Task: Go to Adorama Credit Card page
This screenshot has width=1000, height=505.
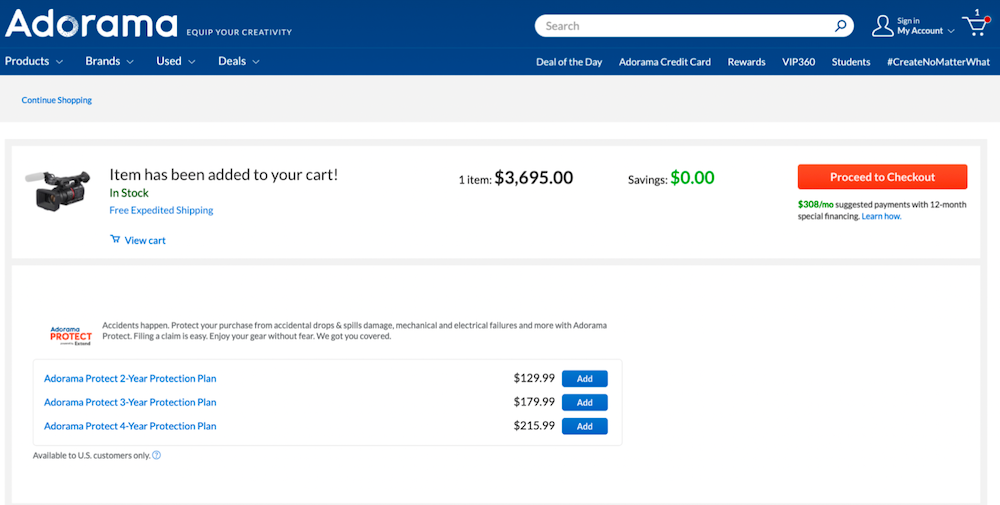Action: pos(665,62)
